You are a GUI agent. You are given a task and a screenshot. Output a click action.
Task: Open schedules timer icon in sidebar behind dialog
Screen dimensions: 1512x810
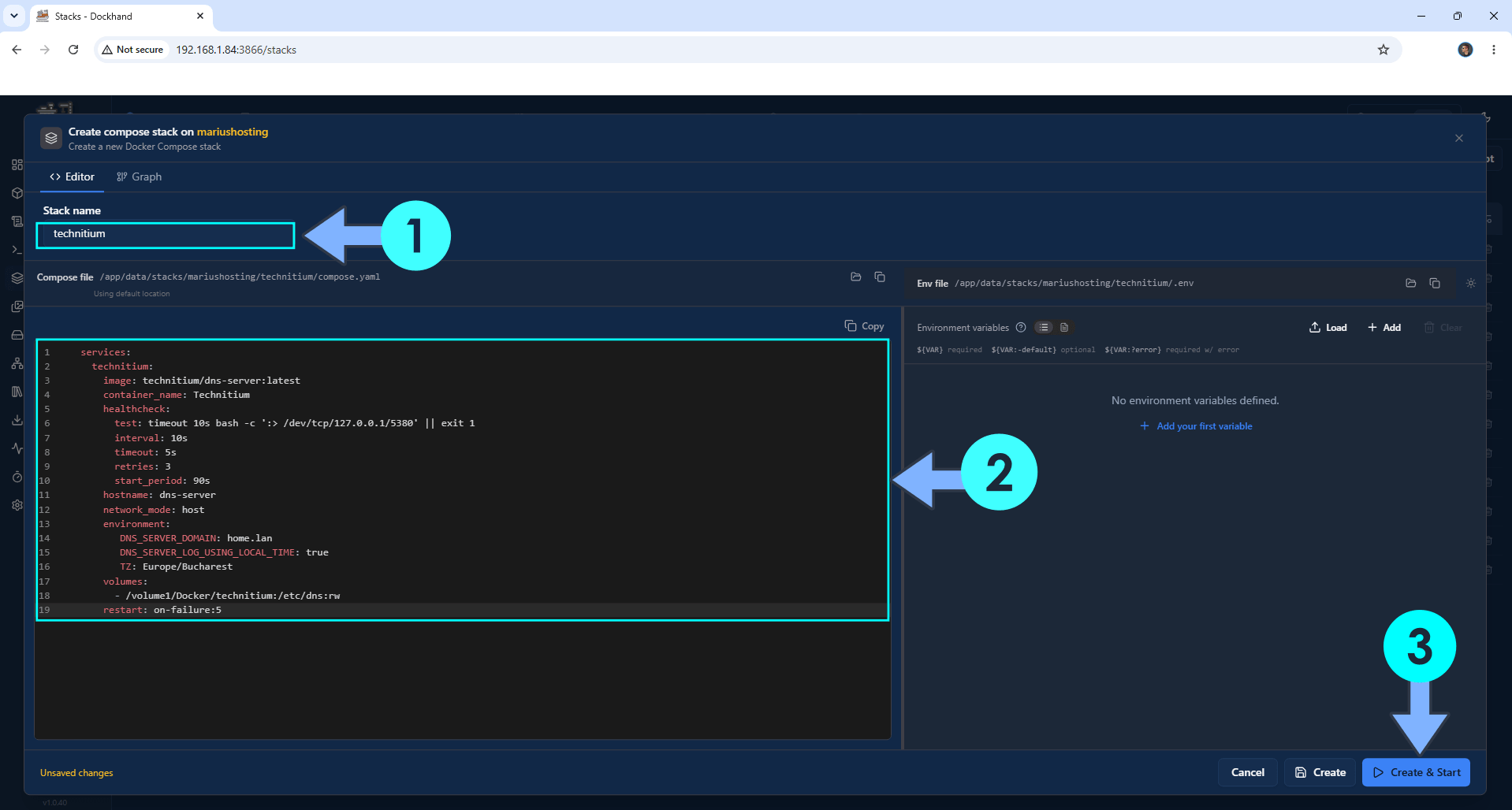pyautogui.click(x=17, y=477)
